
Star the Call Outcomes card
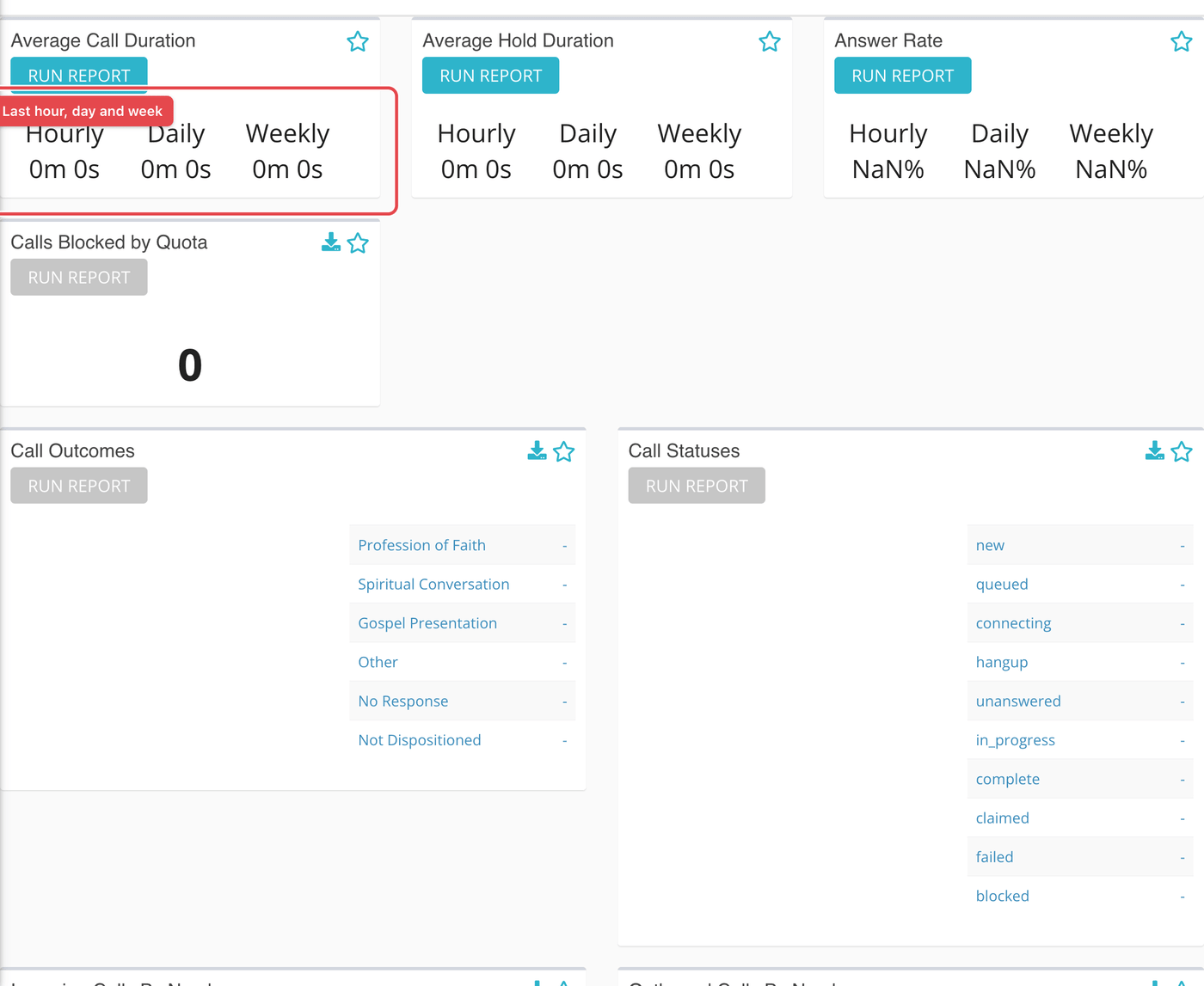pyautogui.click(x=564, y=451)
